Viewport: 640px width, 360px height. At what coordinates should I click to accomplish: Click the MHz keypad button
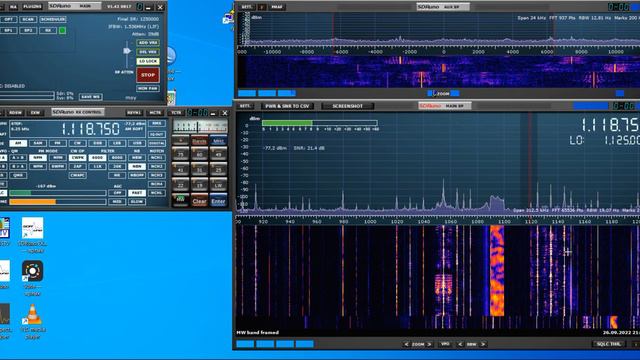point(218,141)
